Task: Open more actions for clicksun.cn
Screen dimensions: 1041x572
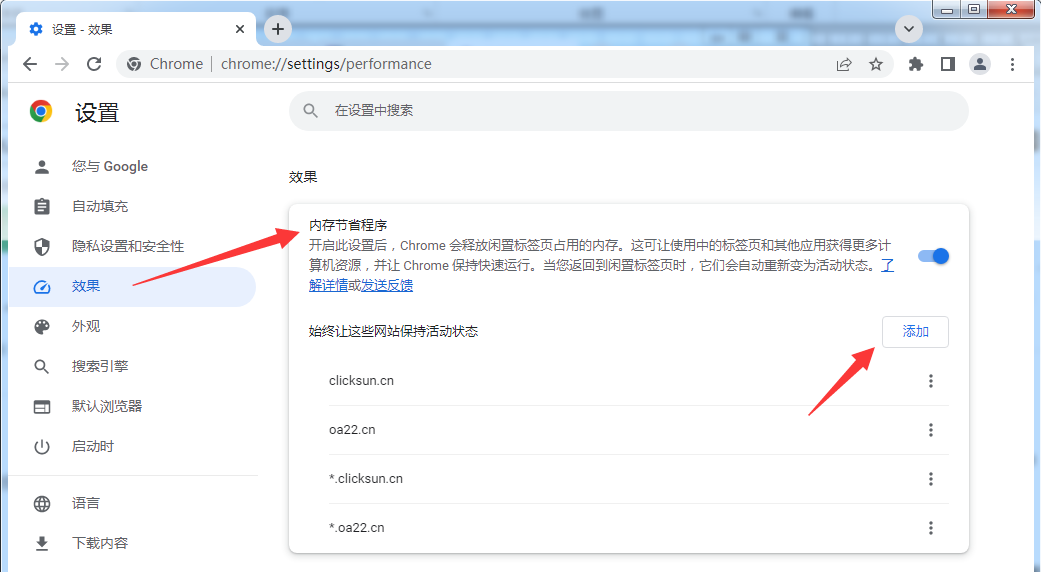Action: pyautogui.click(x=931, y=381)
